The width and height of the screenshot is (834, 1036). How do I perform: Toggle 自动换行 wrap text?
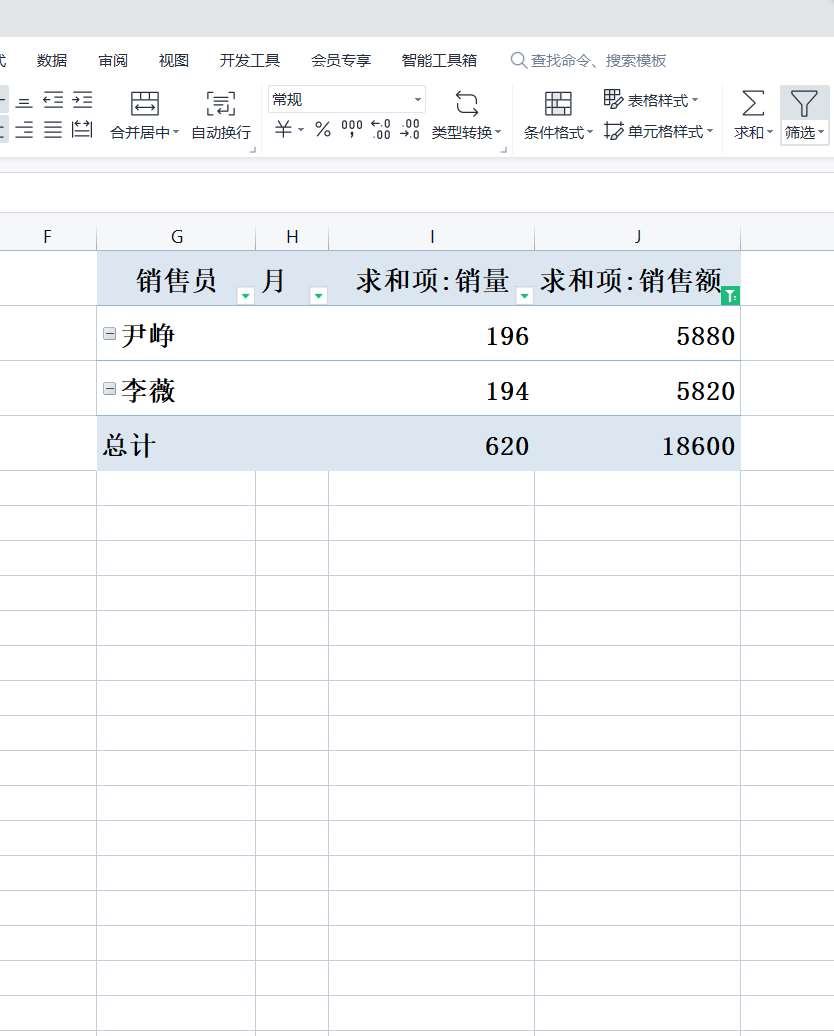[x=221, y=116]
